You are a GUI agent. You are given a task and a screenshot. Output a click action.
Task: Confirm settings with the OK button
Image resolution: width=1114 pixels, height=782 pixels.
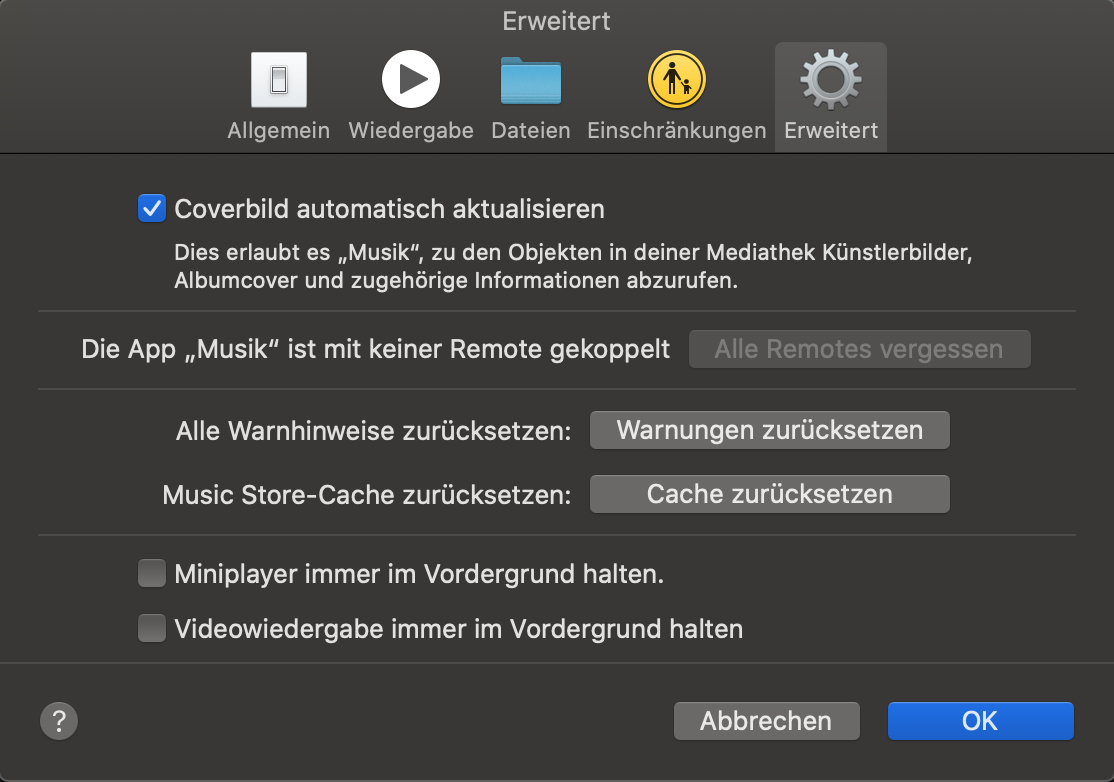tap(980, 721)
